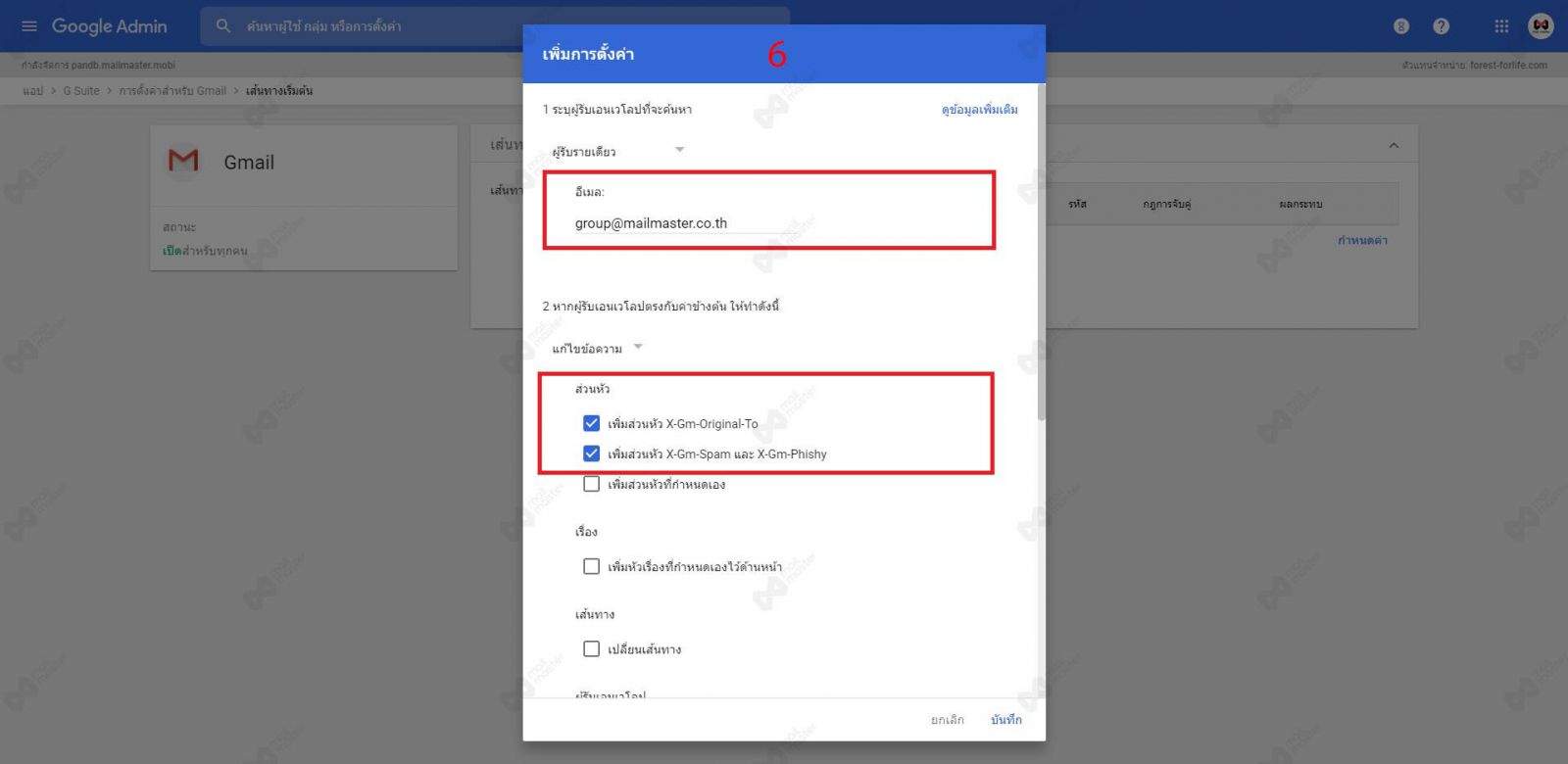Go to การตั้งค่าสำหรับ Gmail breadcrumb

coord(172,91)
